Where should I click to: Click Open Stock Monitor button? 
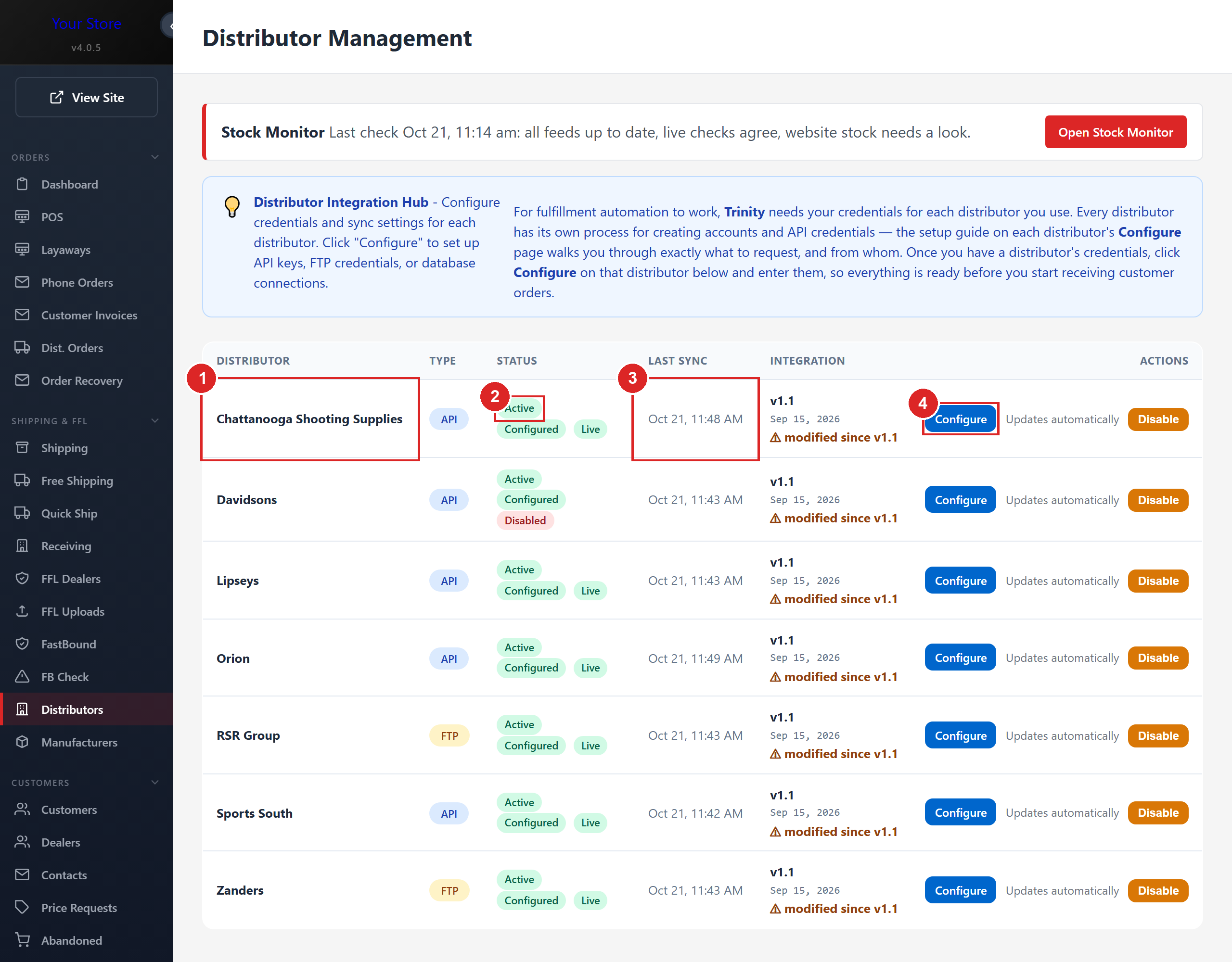[1115, 132]
